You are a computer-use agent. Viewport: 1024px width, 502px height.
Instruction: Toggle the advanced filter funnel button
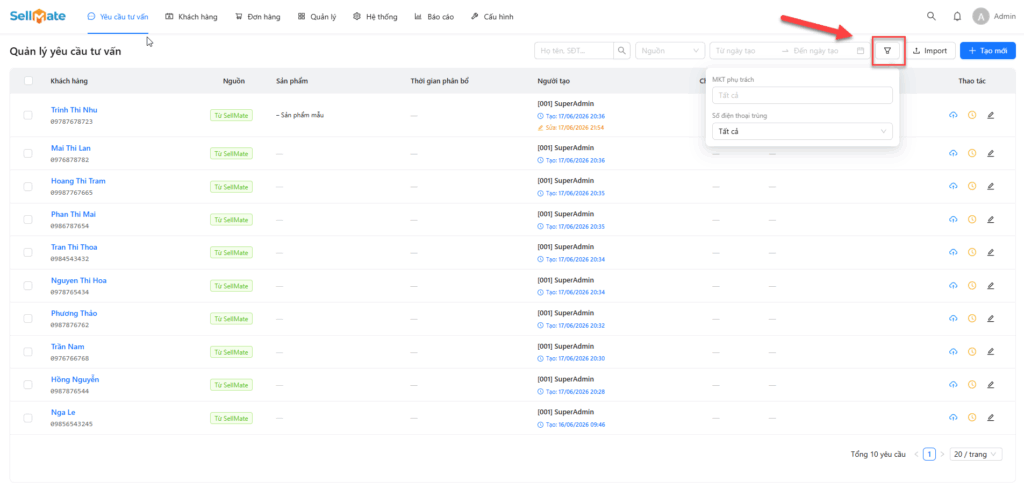pos(888,50)
